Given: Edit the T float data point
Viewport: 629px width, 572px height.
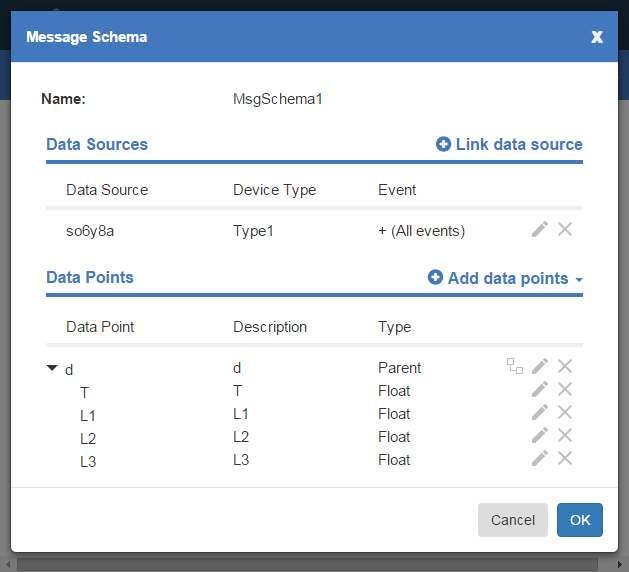Looking at the screenshot, I should [x=540, y=390].
